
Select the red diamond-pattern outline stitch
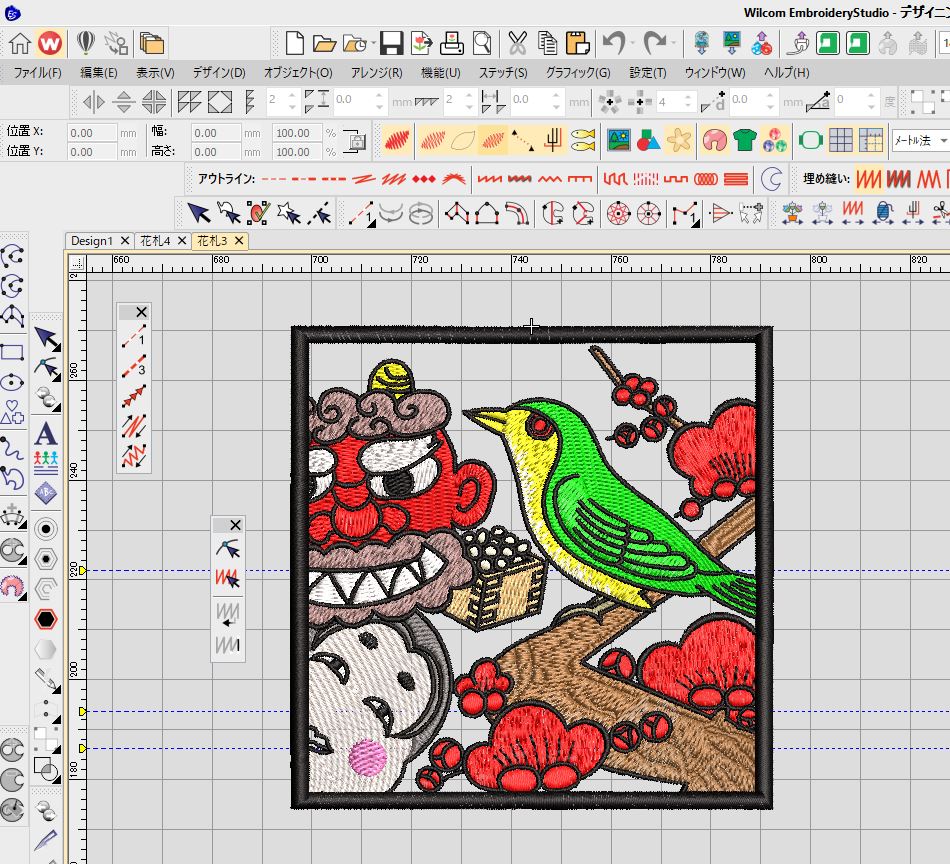[x=424, y=179]
